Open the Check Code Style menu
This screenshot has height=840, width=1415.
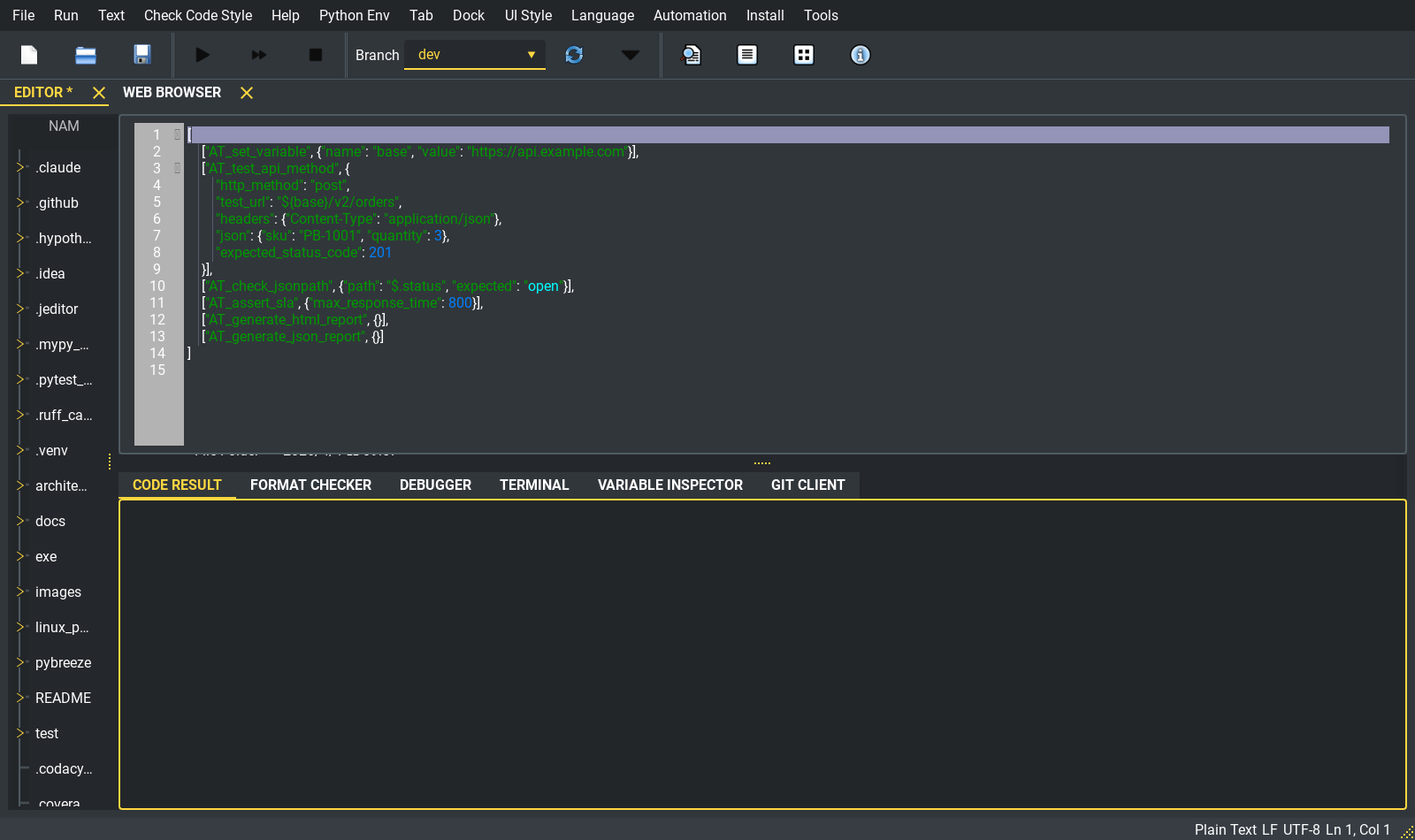(198, 15)
